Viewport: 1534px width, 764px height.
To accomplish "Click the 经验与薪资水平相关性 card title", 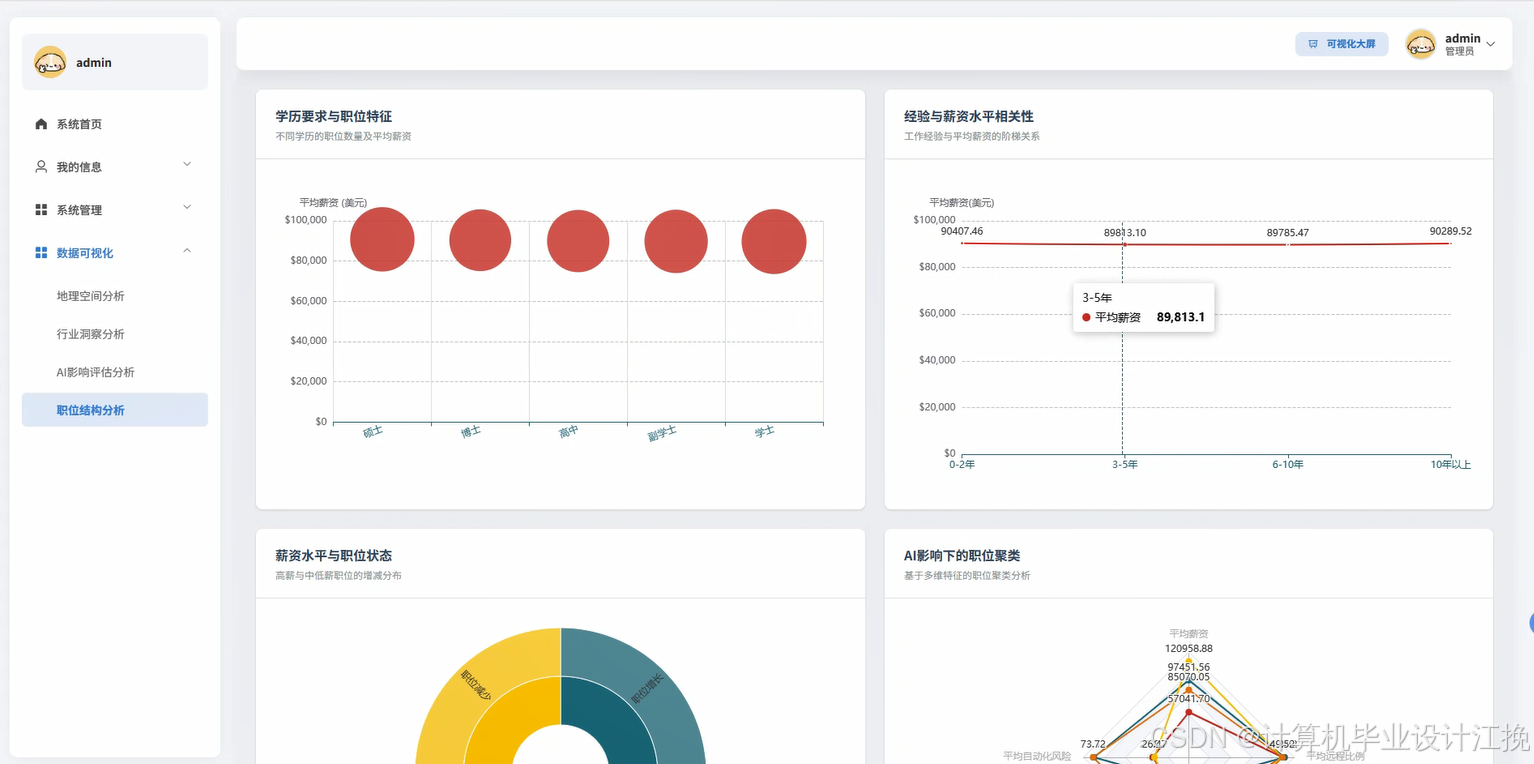I will pyautogui.click(x=969, y=117).
